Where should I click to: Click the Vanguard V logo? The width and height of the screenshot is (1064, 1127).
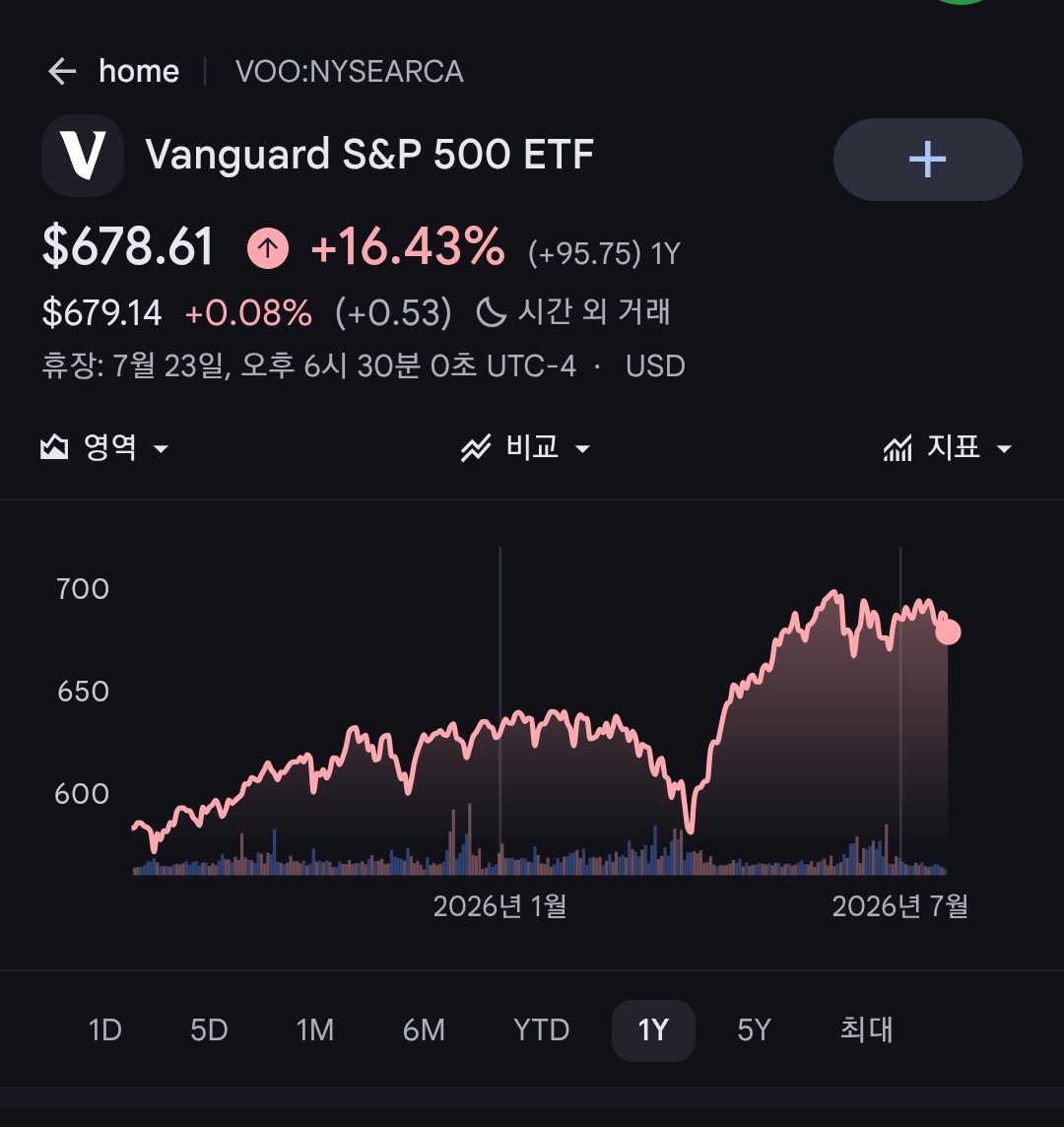tap(83, 156)
